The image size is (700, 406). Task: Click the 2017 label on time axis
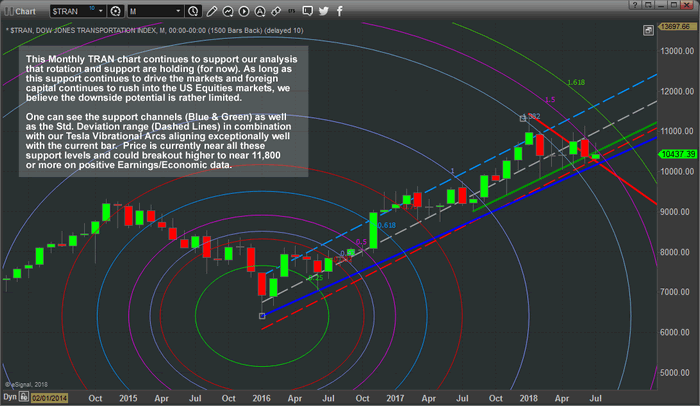[x=395, y=398]
